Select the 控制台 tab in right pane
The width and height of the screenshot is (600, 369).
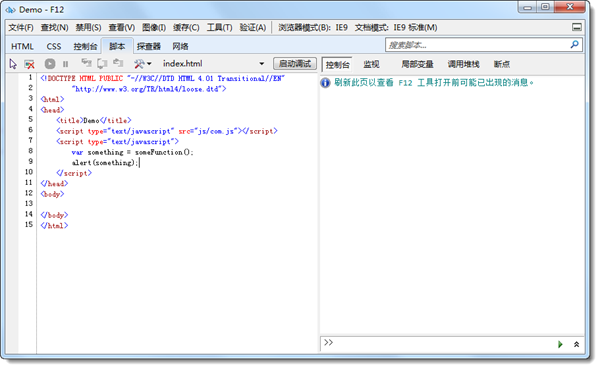[338, 64]
